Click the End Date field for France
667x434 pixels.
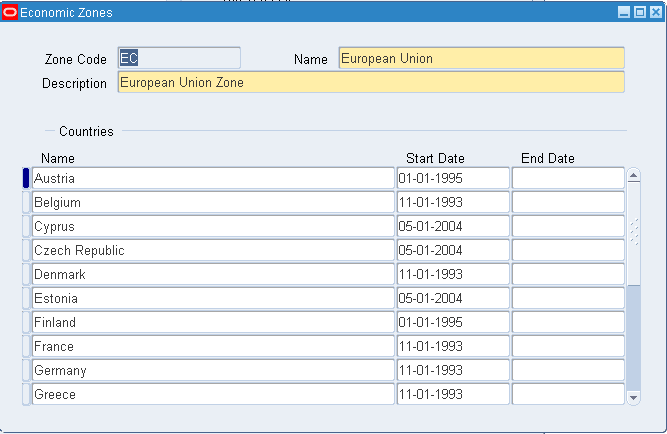pyautogui.click(x=567, y=346)
